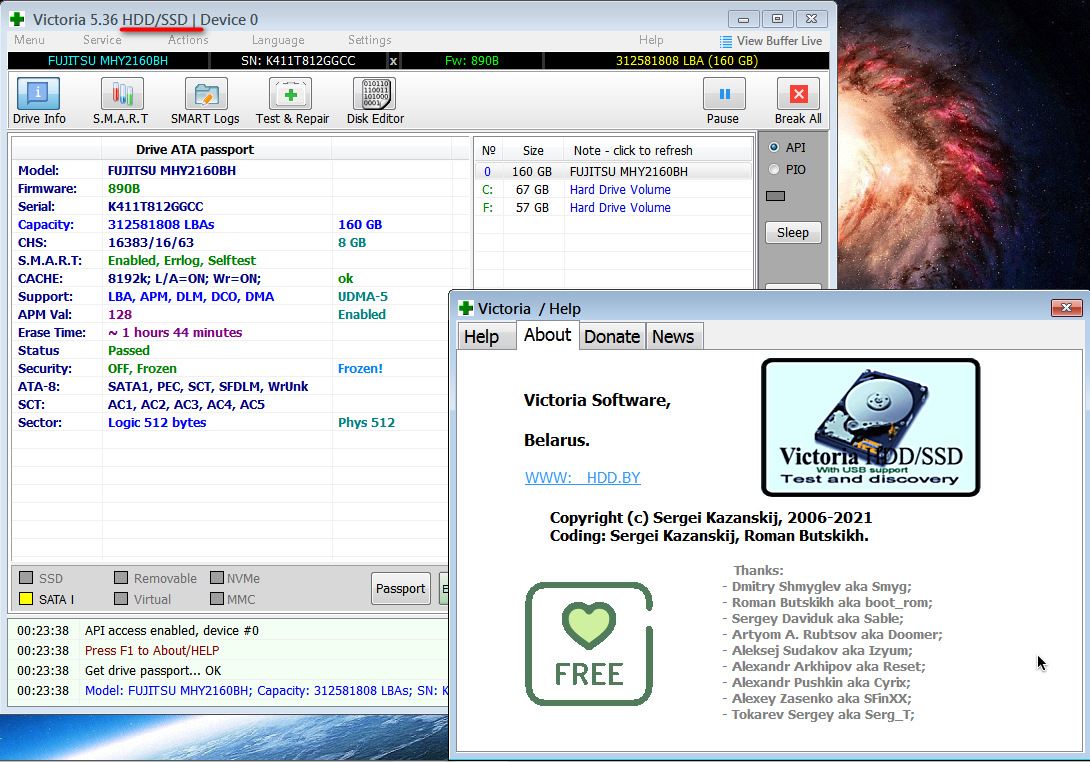This screenshot has height=762, width=1090.
Task: Toggle the Removable indicator box
Action: tap(121, 578)
